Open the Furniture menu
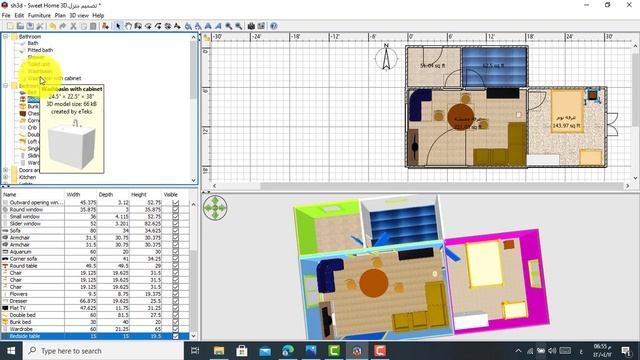This screenshot has width=640, height=360. coord(39,16)
